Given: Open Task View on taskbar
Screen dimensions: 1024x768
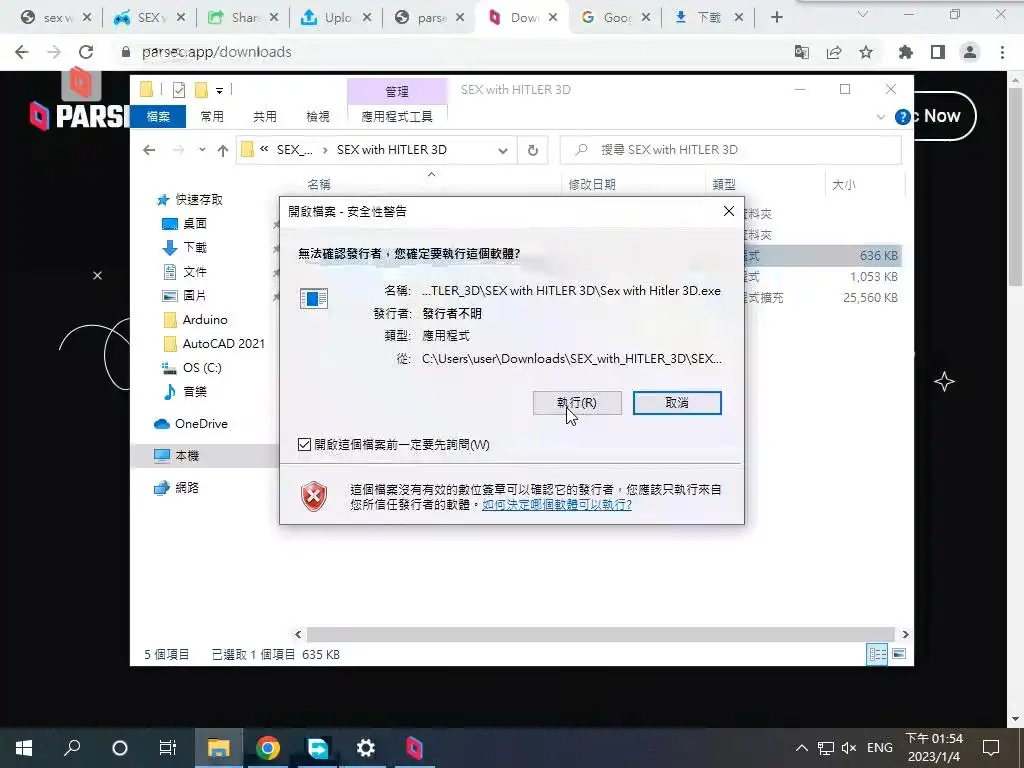Looking at the screenshot, I should point(168,748).
